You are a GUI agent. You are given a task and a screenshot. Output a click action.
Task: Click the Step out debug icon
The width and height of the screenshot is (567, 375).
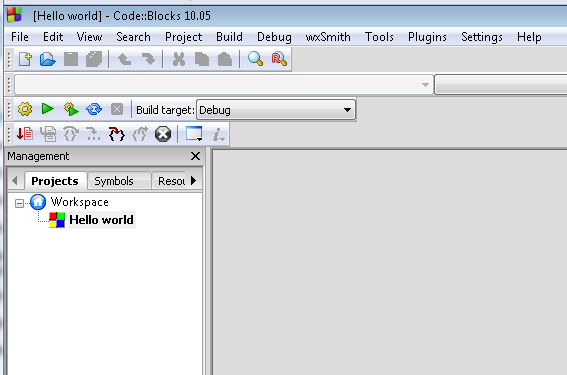point(140,134)
